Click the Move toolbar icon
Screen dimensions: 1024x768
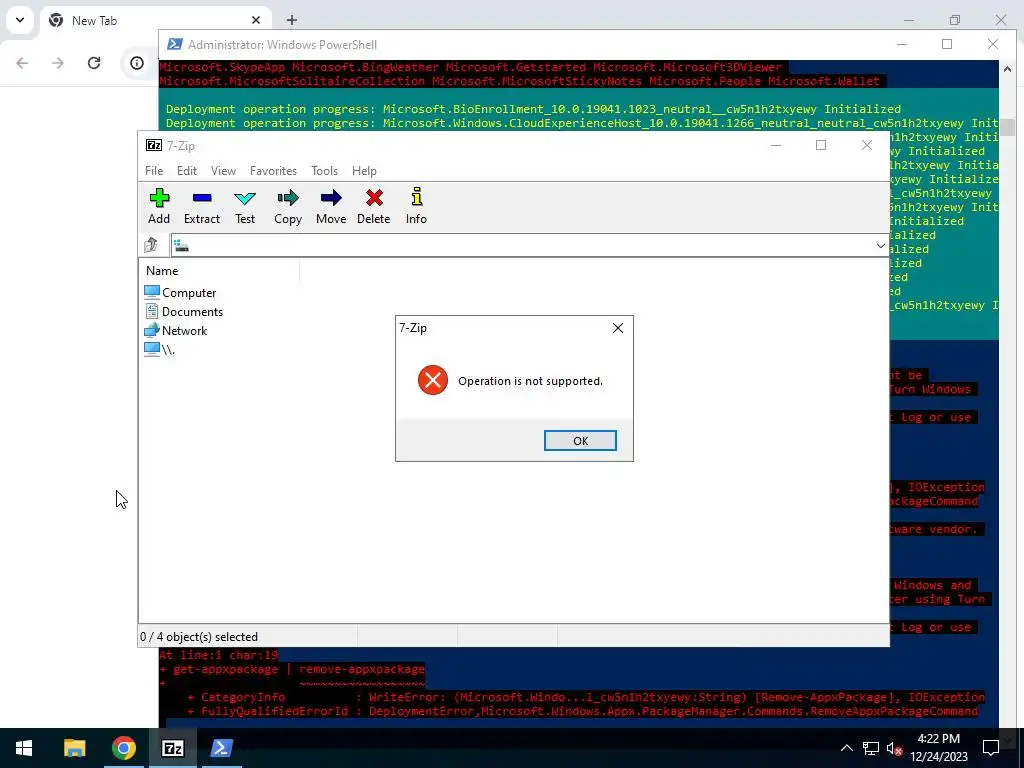pos(331,206)
